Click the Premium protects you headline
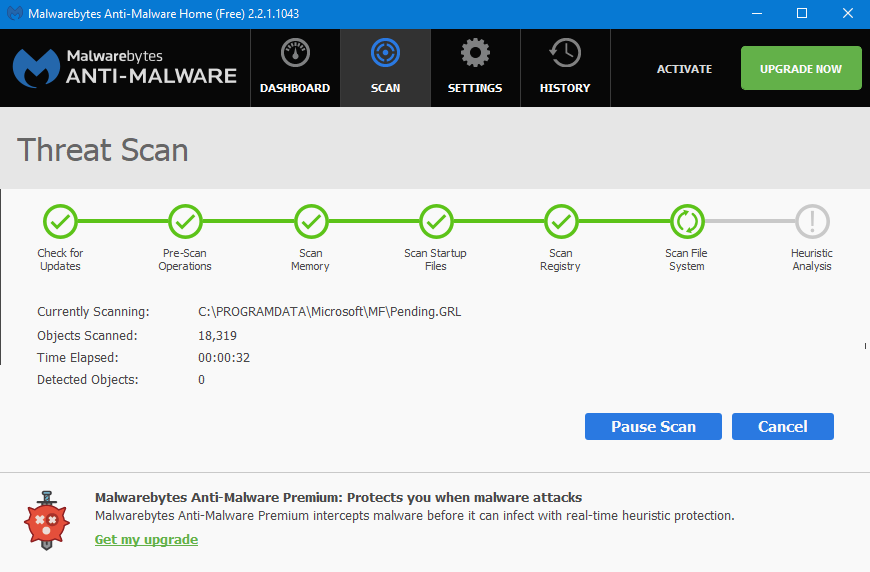The width and height of the screenshot is (870, 572). (338, 497)
